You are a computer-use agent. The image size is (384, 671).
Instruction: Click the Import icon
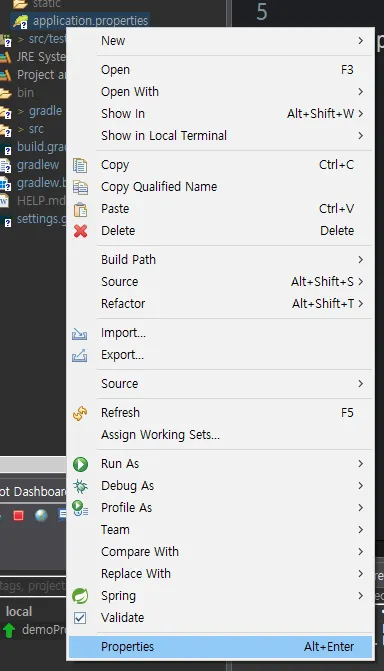point(80,333)
